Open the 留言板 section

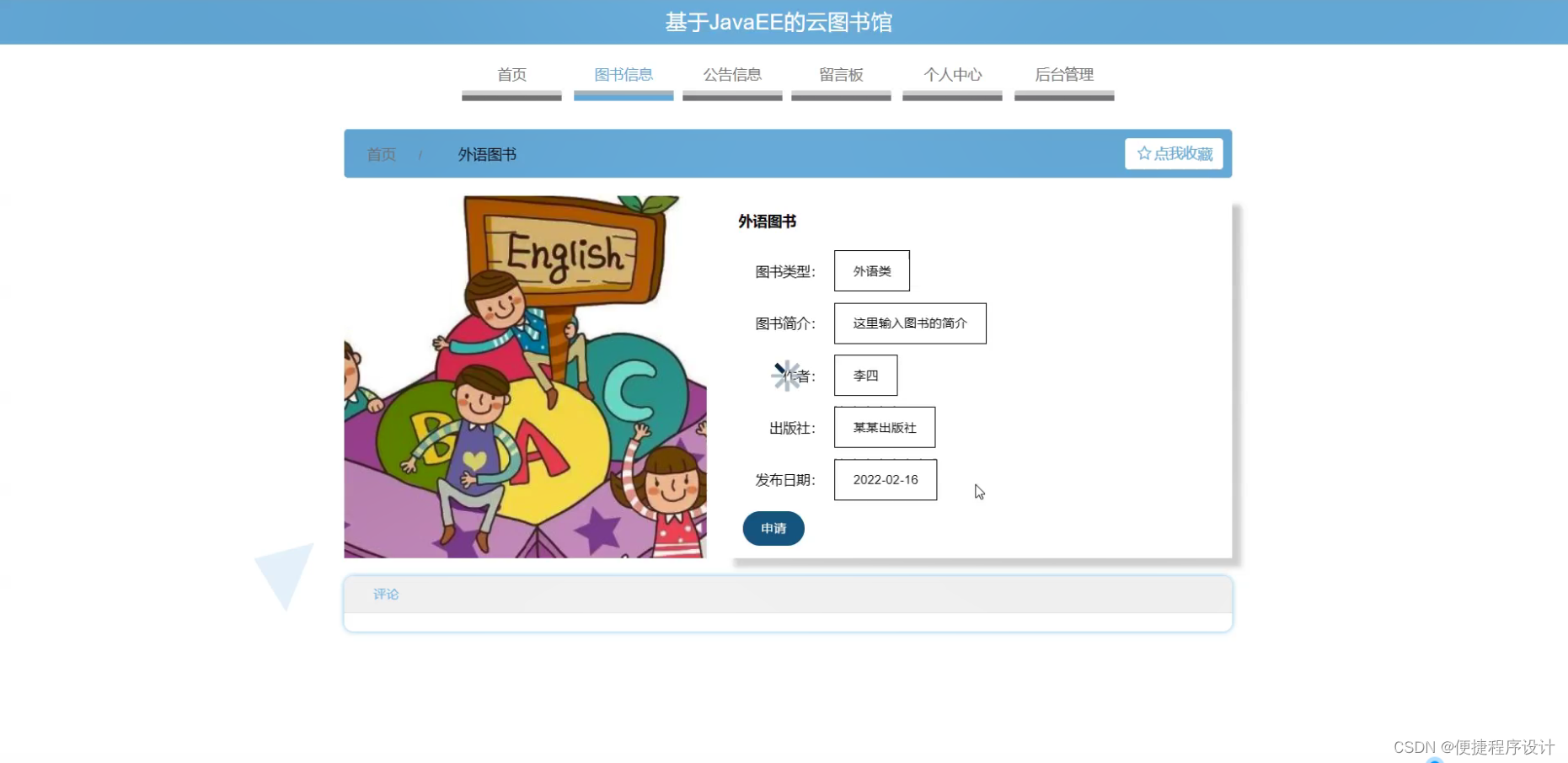click(840, 75)
